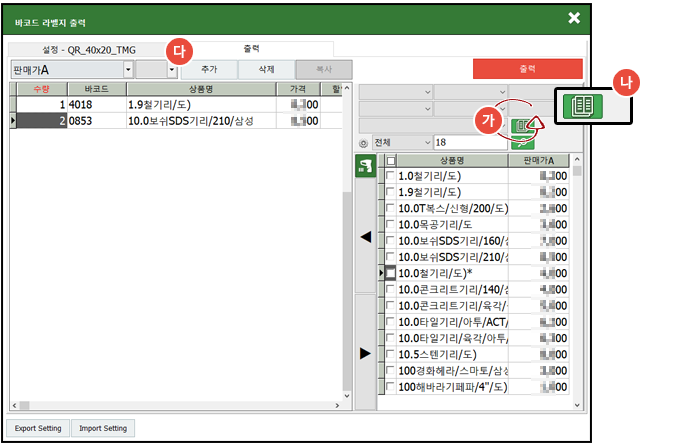Check the 10.0콘크리트기리/육각 checkbox
The height and width of the screenshot is (444, 680).
click(390, 305)
